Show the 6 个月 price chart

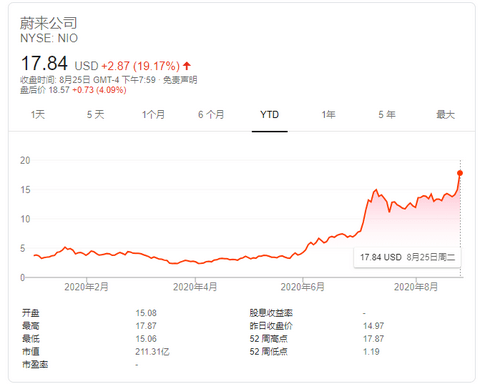(x=211, y=115)
